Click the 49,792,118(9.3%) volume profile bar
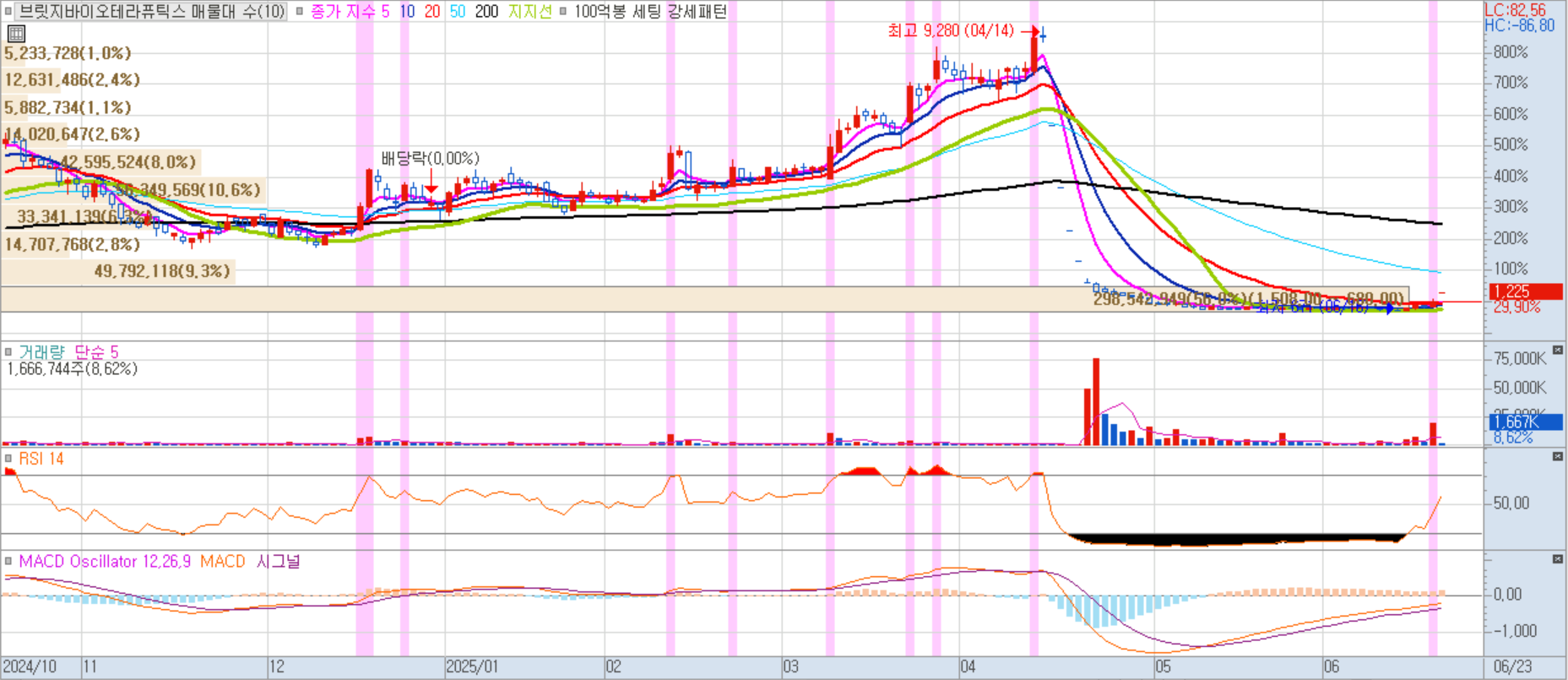The image size is (1568, 680). coord(118,271)
